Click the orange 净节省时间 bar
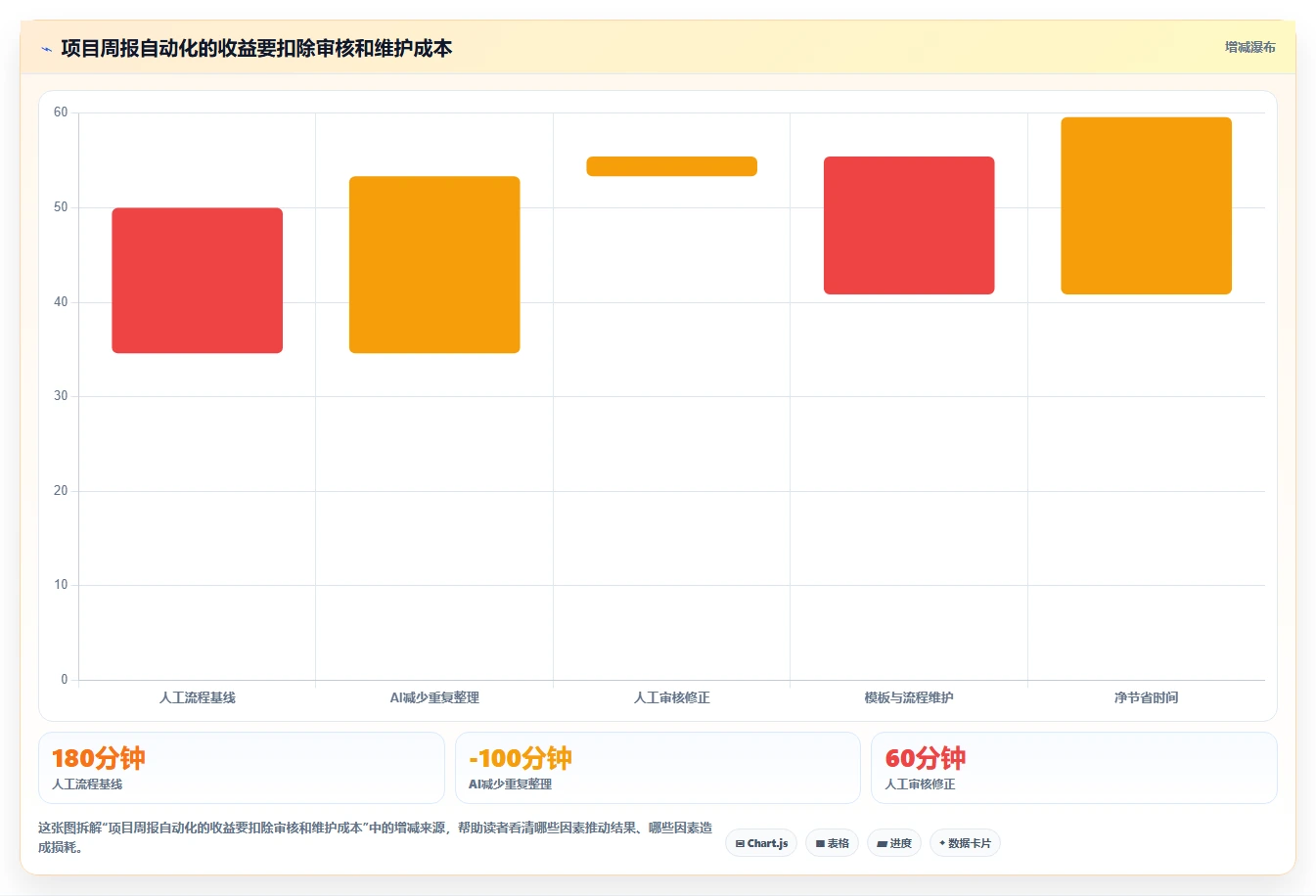Viewport: 1316px width, 896px height. click(x=1146, y=205)
